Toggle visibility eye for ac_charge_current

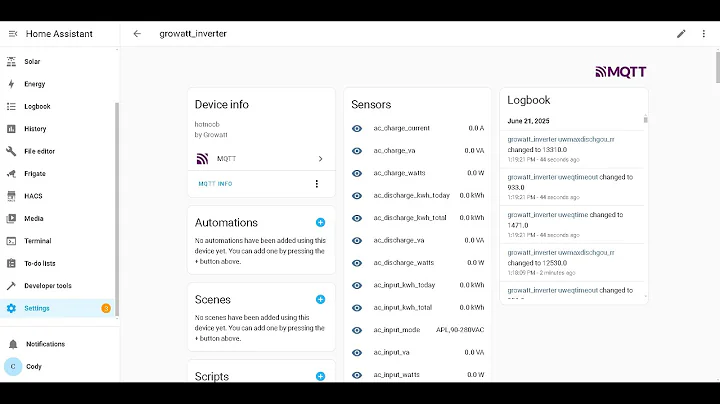point(357,129)
